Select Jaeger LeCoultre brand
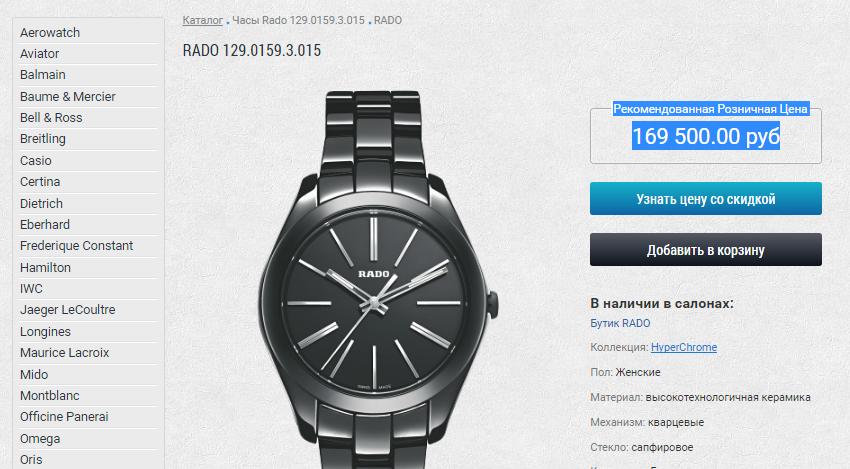 tap(68, 310)
